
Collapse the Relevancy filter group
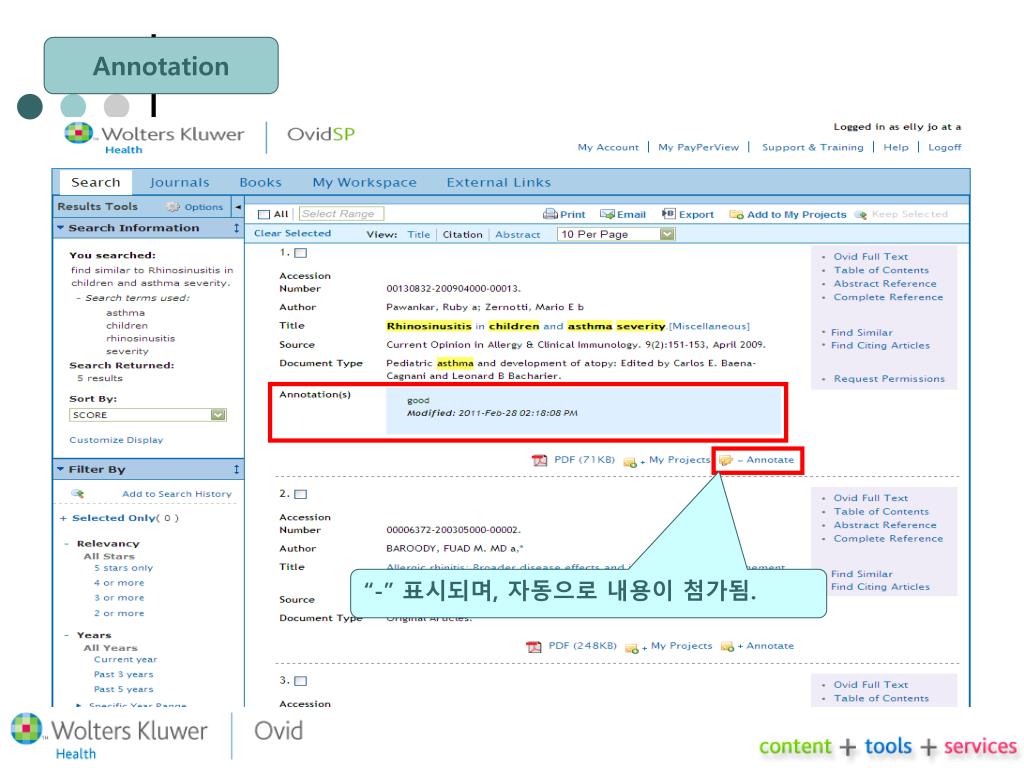67,544
